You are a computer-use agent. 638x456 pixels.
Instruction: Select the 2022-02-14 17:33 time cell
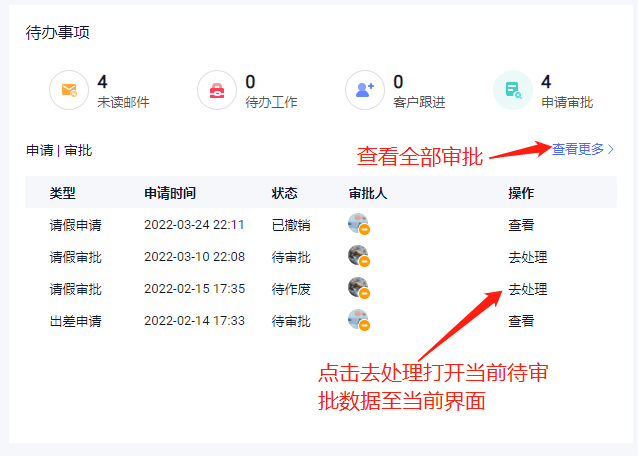click(194, 321)
